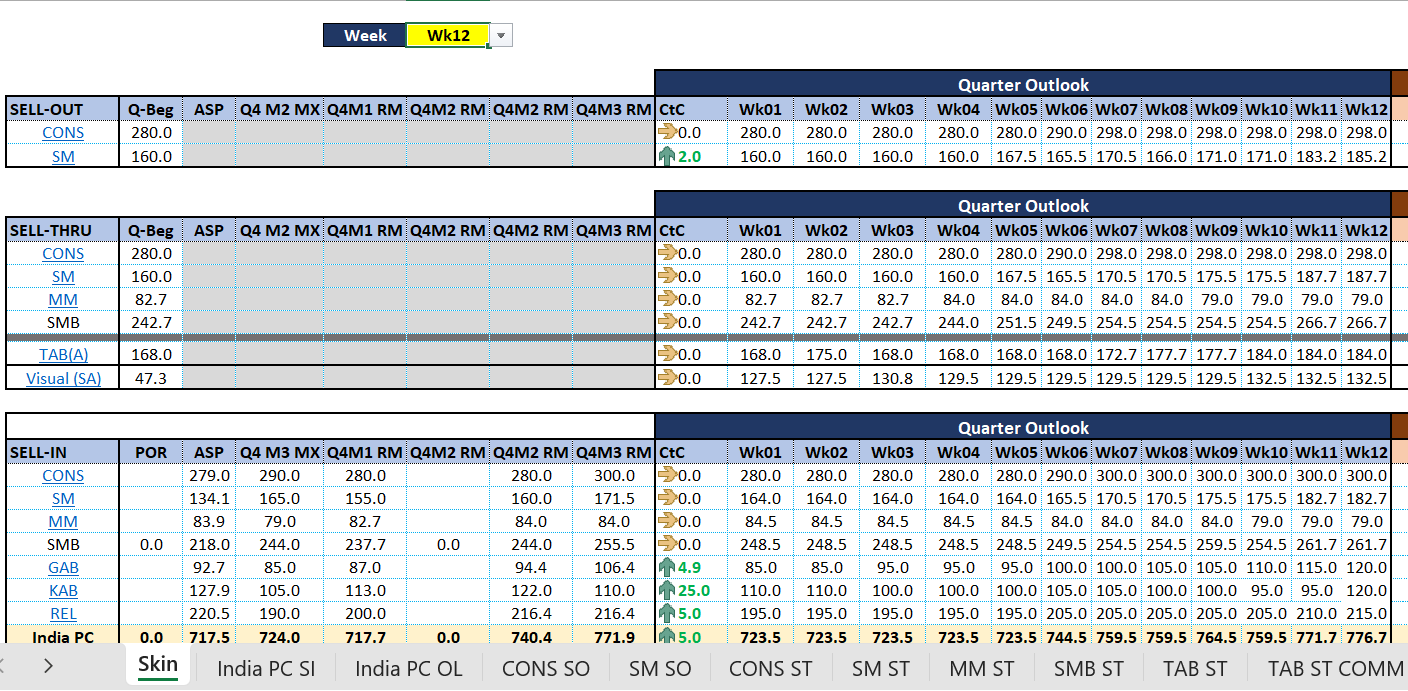Image resolution: width=1408 pixels, height=691 pixels.
Task: Select the yellow Wk12 week cell
Action: click(x=447, y=36)
